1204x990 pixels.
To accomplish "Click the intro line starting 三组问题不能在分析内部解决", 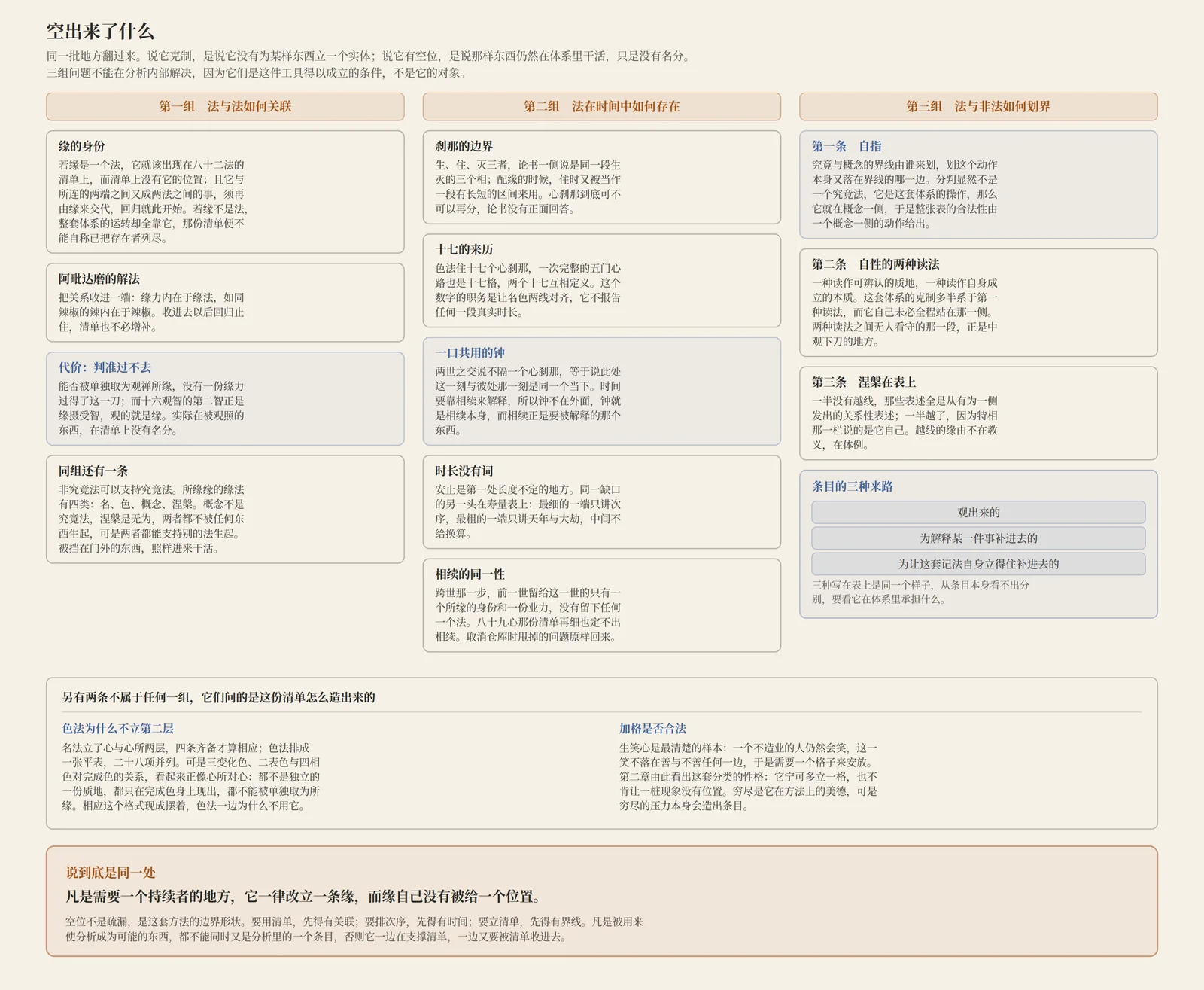I will (258, 73).
